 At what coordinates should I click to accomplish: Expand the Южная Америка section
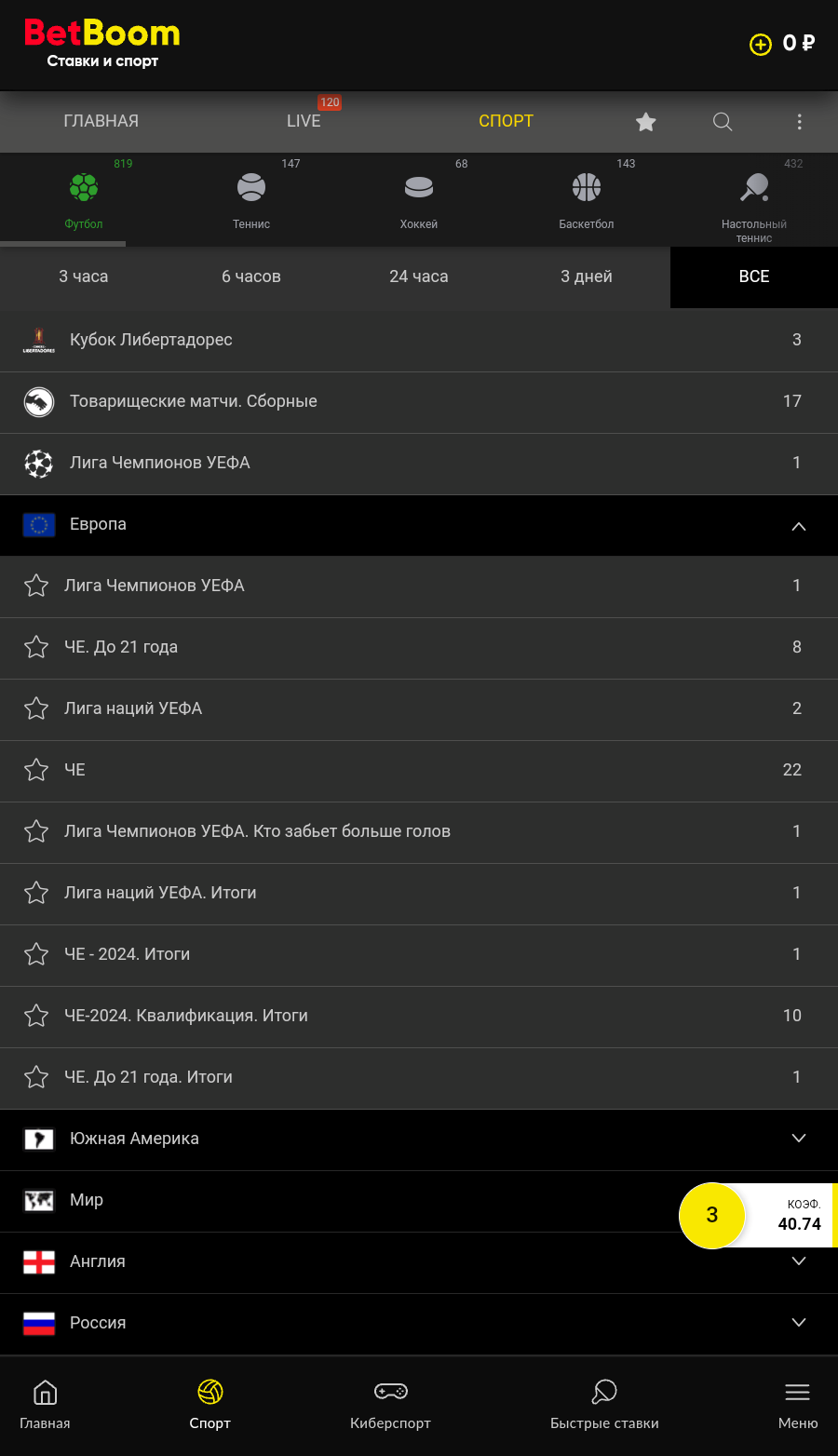click(x=798, y=1139)
